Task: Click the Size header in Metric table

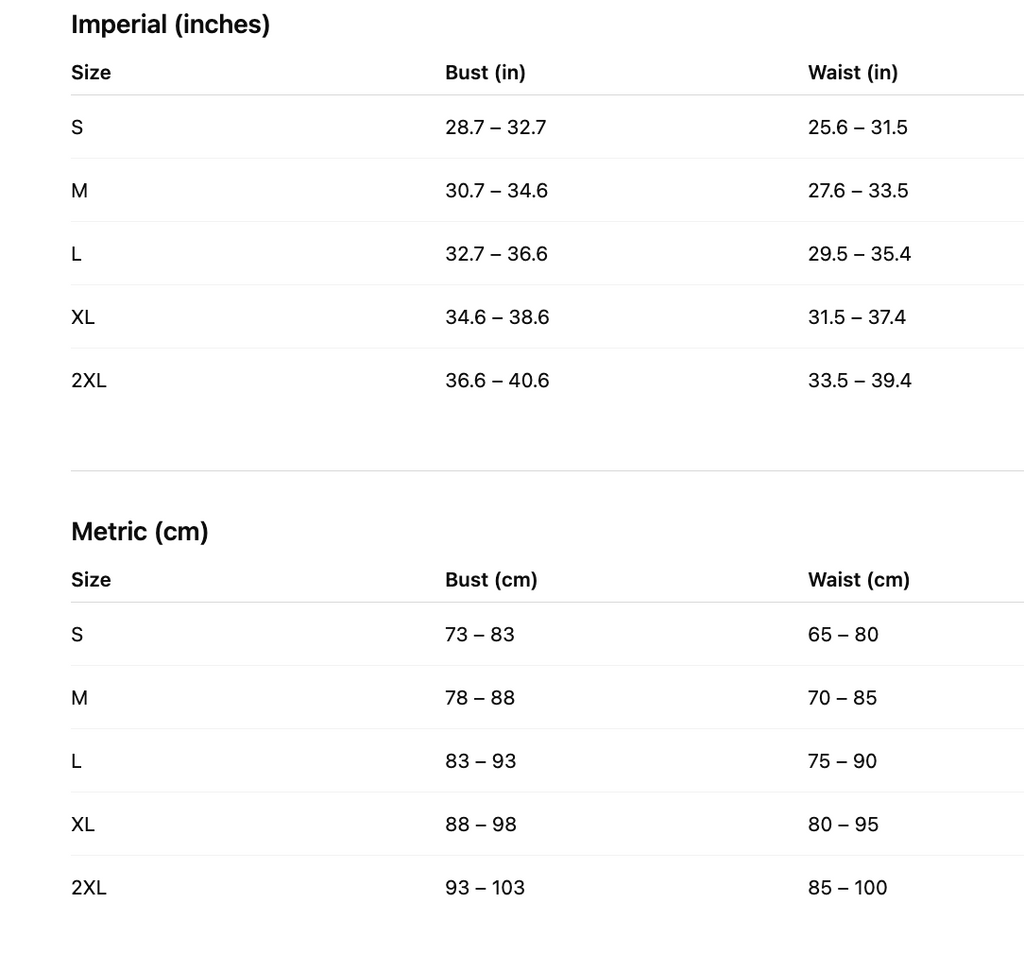Action: click(x=91, y=580)
